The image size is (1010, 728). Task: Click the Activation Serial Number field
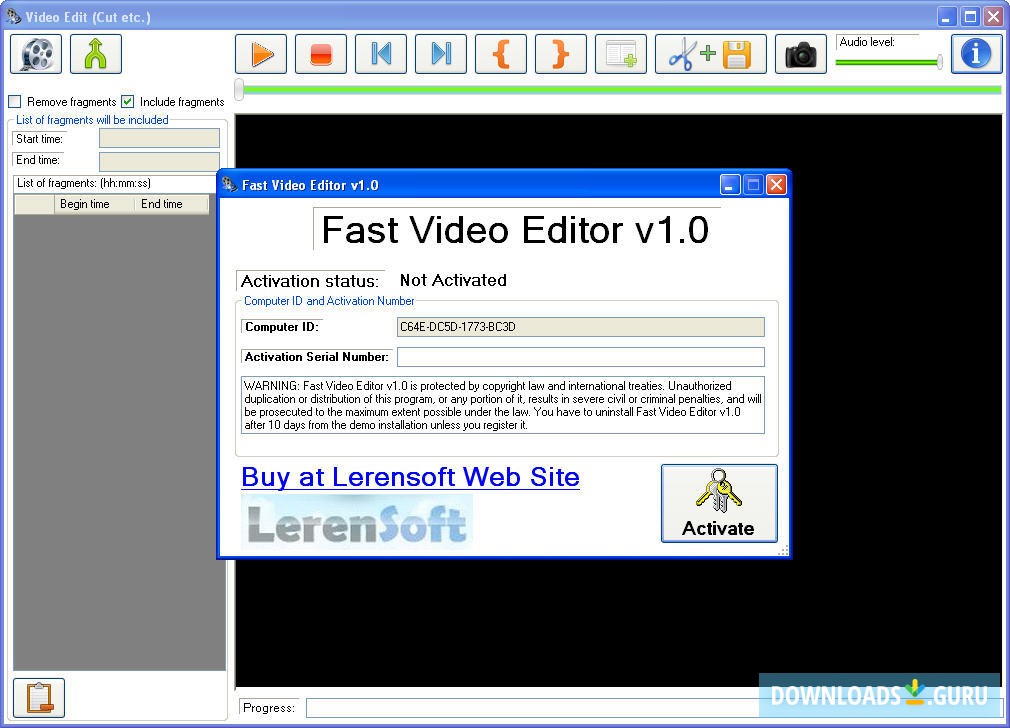pos(580,357)
